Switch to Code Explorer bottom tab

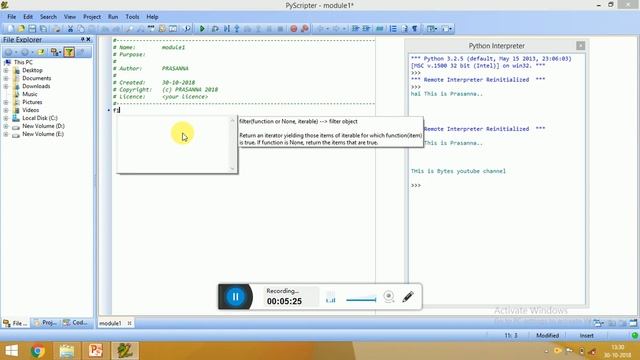(x=75, y=323)
